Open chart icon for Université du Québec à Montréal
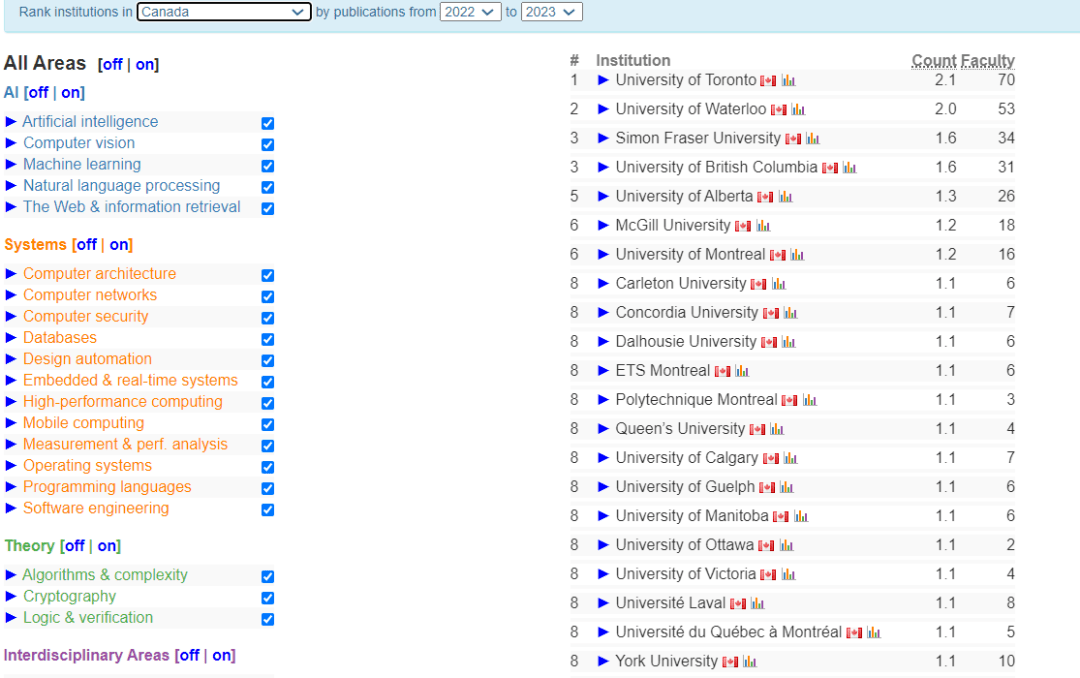The width and height of the screenshot is (1080, 678). 874,633
